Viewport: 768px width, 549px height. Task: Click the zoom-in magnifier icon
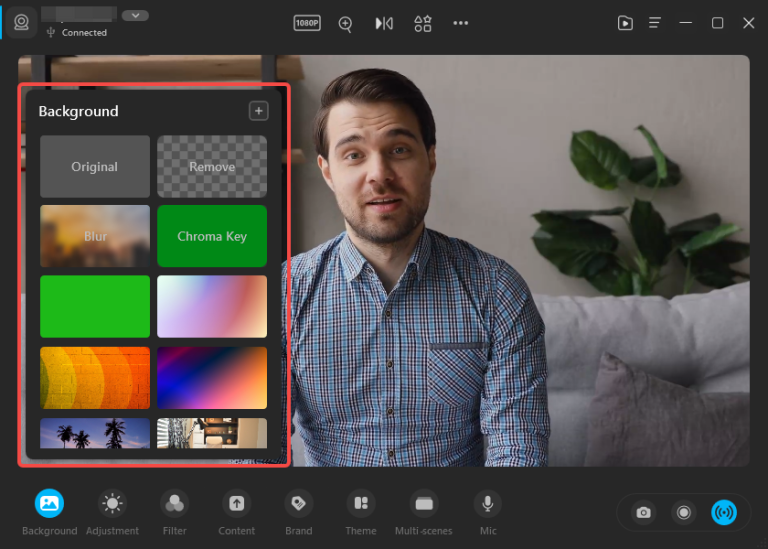click(x=345, y=24)
